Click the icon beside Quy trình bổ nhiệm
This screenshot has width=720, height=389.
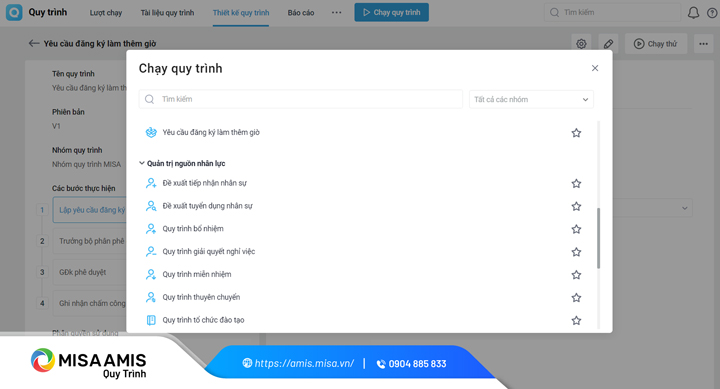(151, 228)
